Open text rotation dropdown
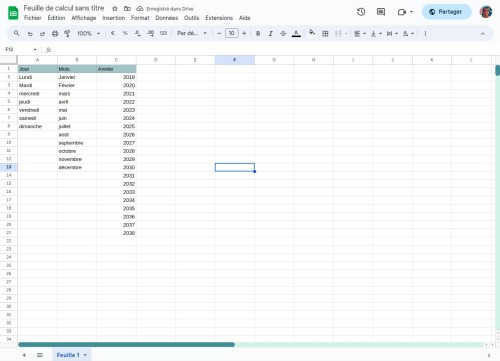Screen dimensions: 500x361 [x=408, y=33]
